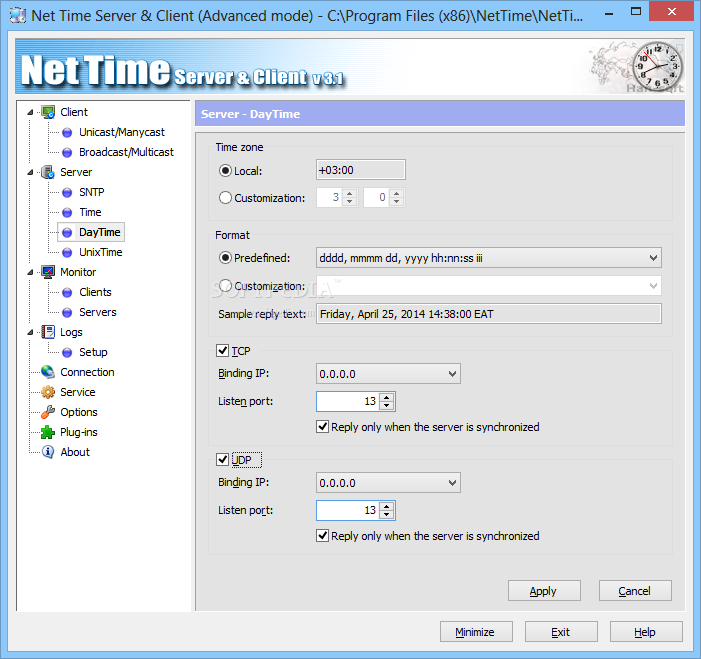This screenshot has width=701, height=659.
Task: Click the bullet icon beside SNTP
Action: pyautogui.click(x=67, y=192)
